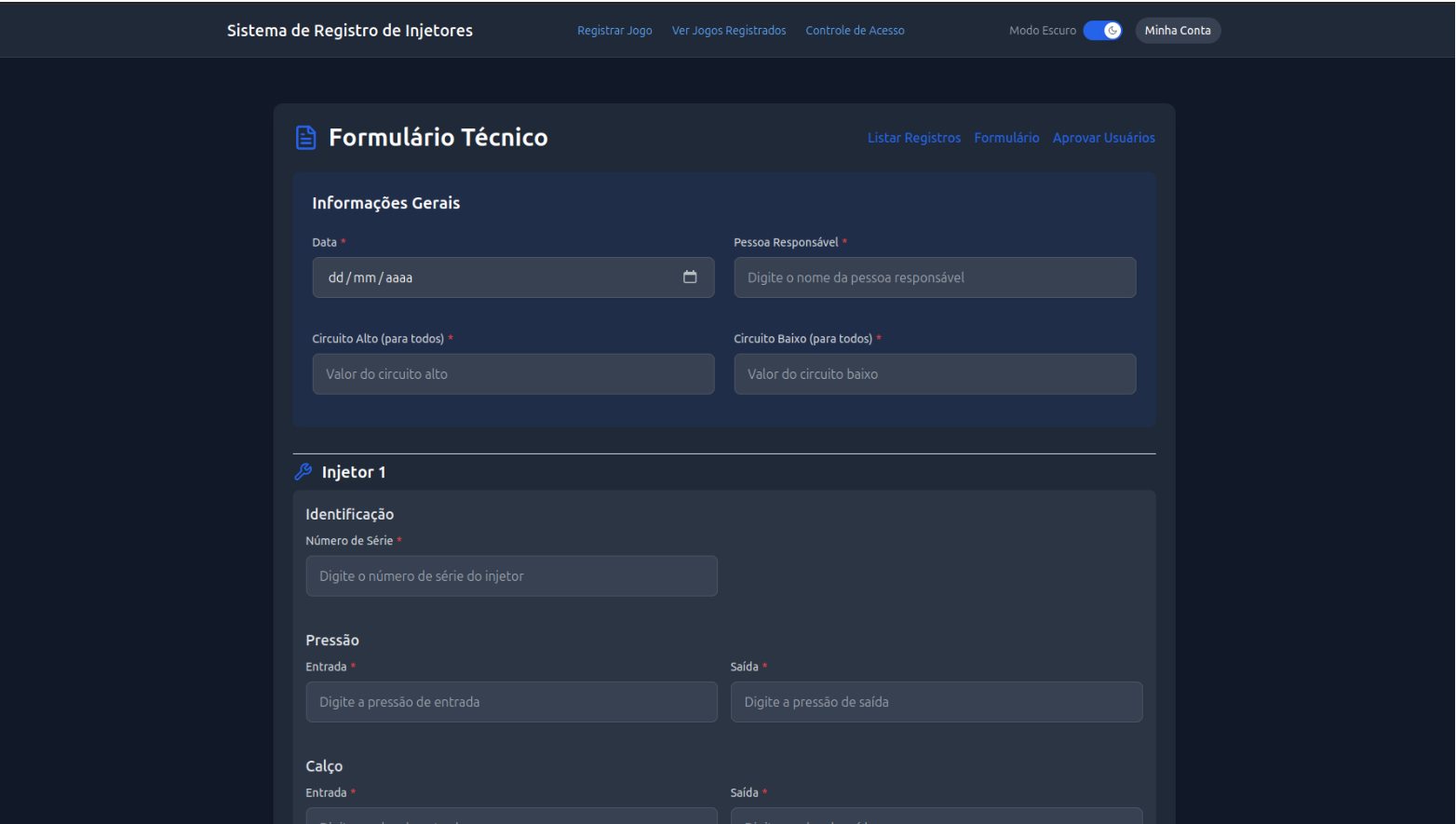Open Ver Jogos Registrados
Screen dimensions: 1456x824
(x=729, y=31)
